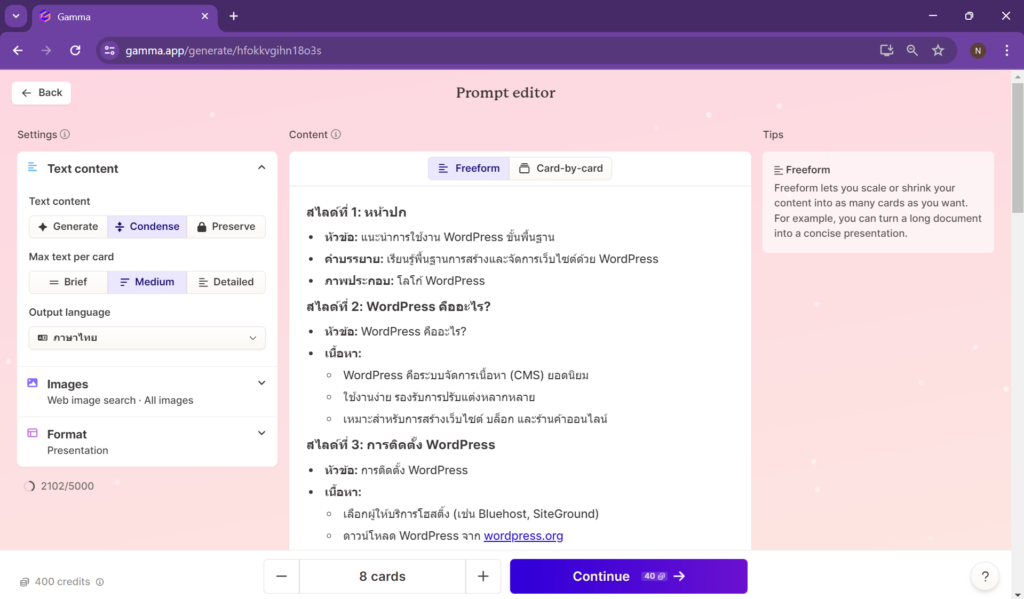
Task: Select the Preserve text content option
Action: (226, 227)
